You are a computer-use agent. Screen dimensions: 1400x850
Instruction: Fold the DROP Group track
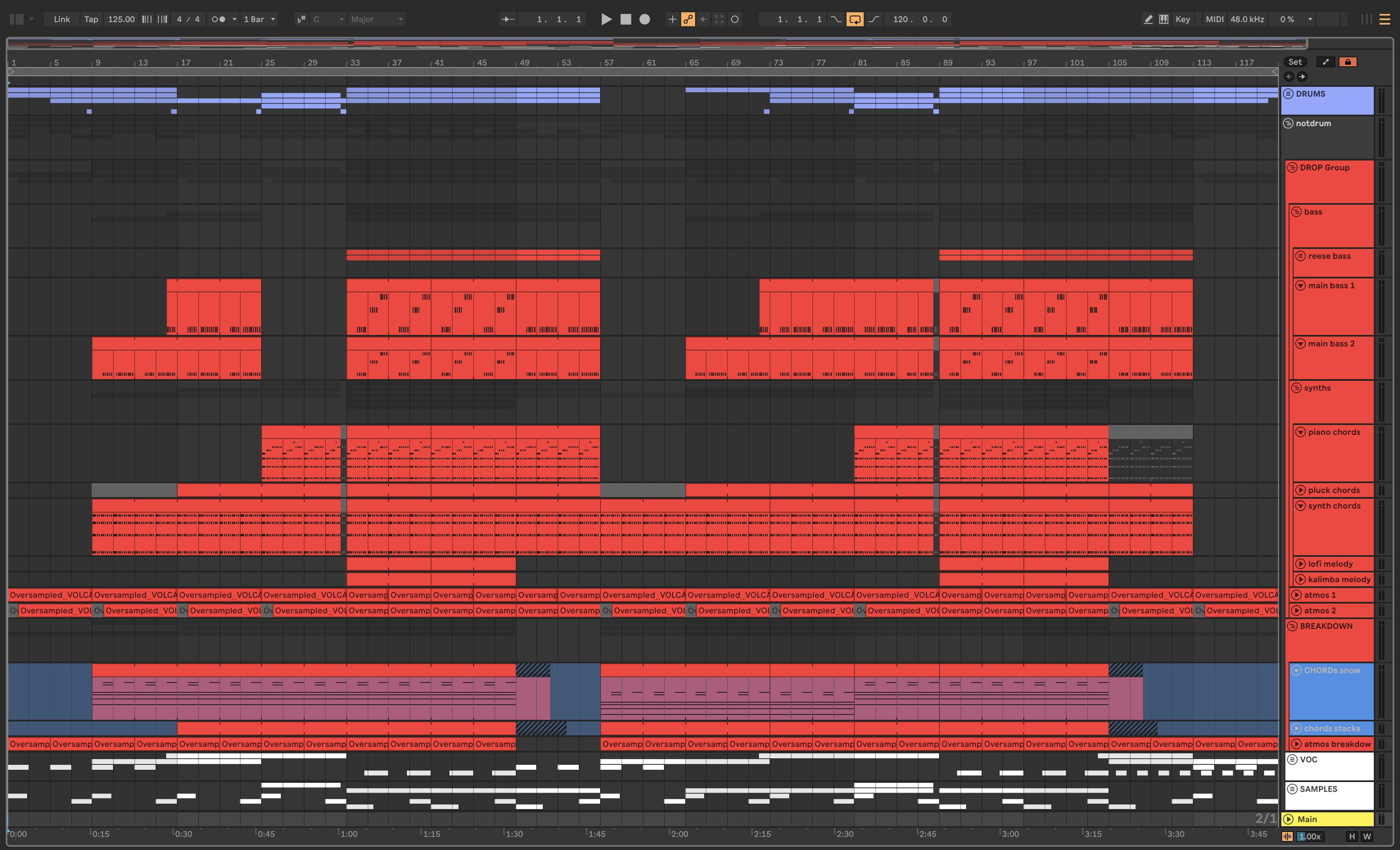click(1292, 167)
